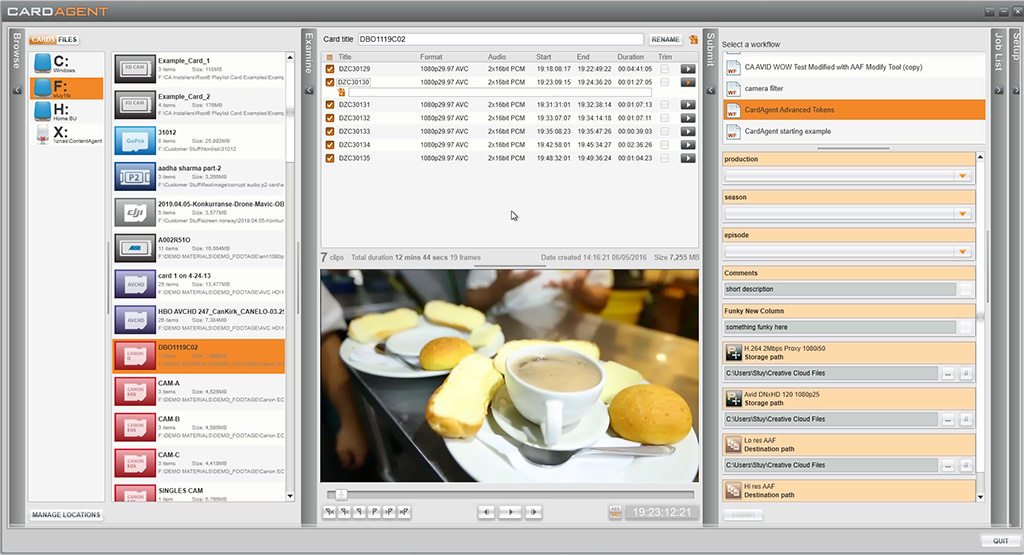This screenshot has width=1024, height=555.
Task: Select the GoPro card 31012 icon
Action: point(133,139)
